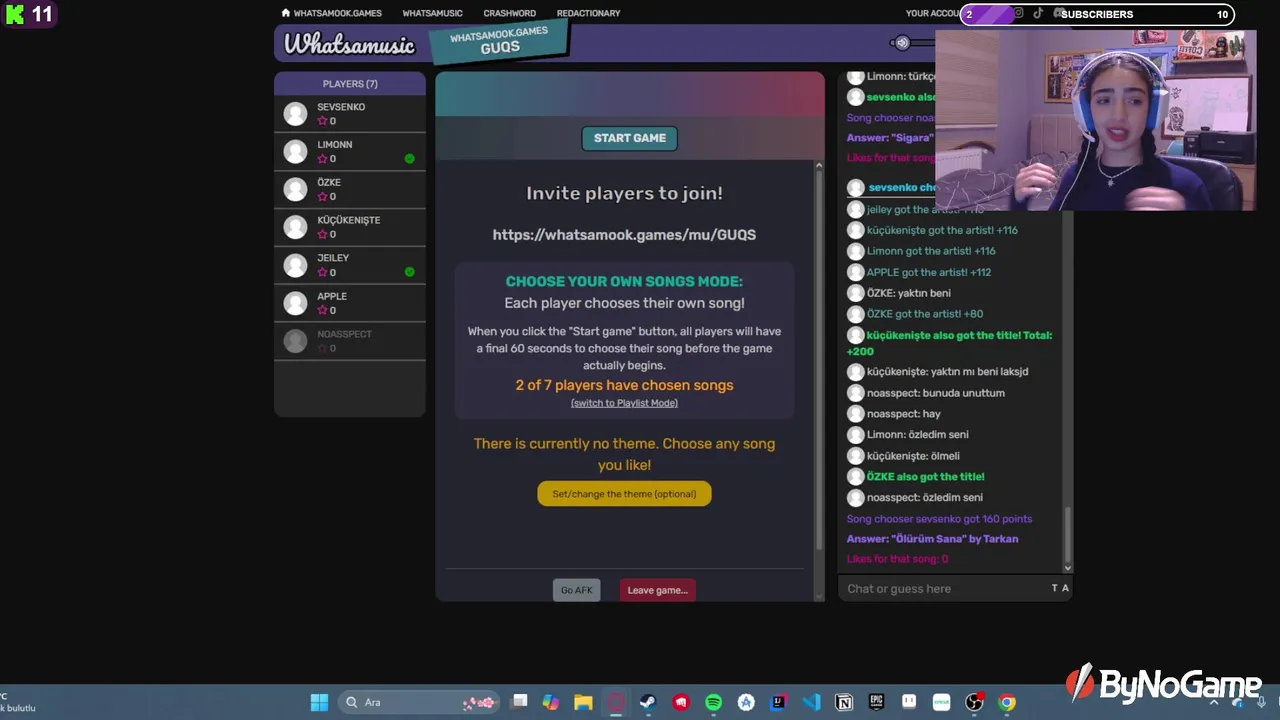Screen dimensions: 1280x720
Task: Click the larger A text-size icon in chat
Action: (1065, 588)
